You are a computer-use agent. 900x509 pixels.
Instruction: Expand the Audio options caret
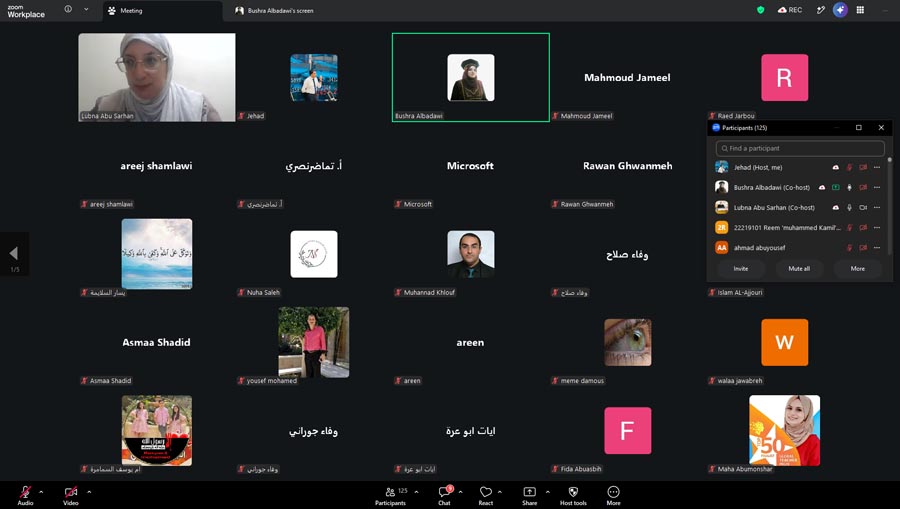[41, 492]
